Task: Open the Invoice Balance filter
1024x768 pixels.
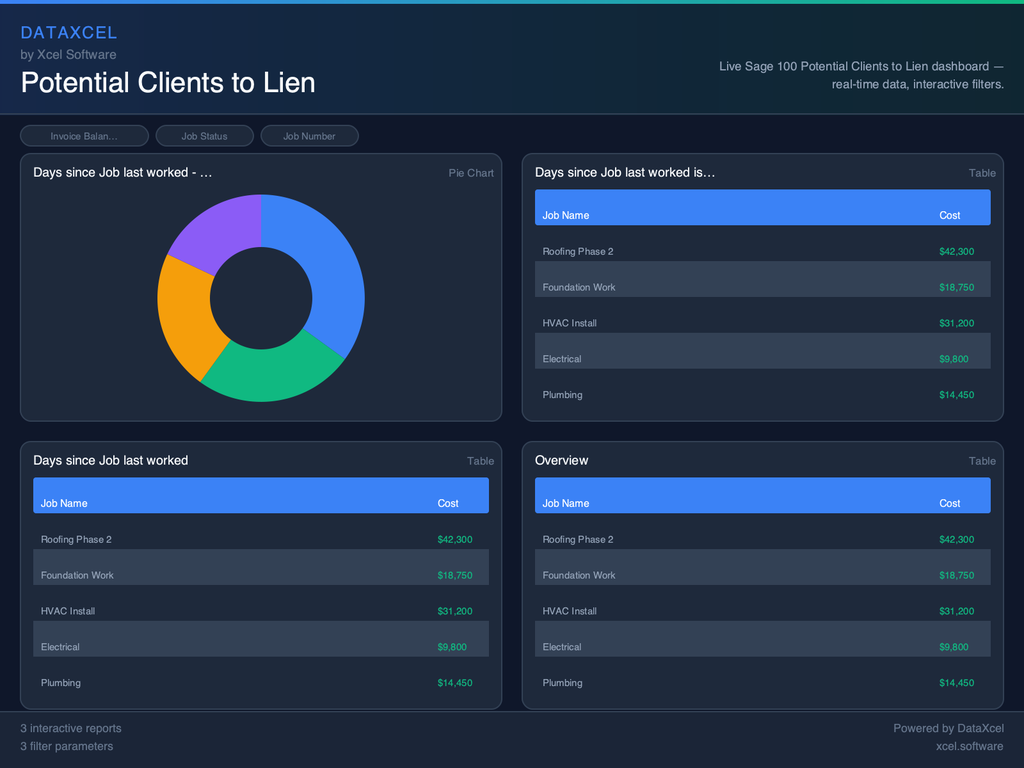Action: tap(84, 135)
